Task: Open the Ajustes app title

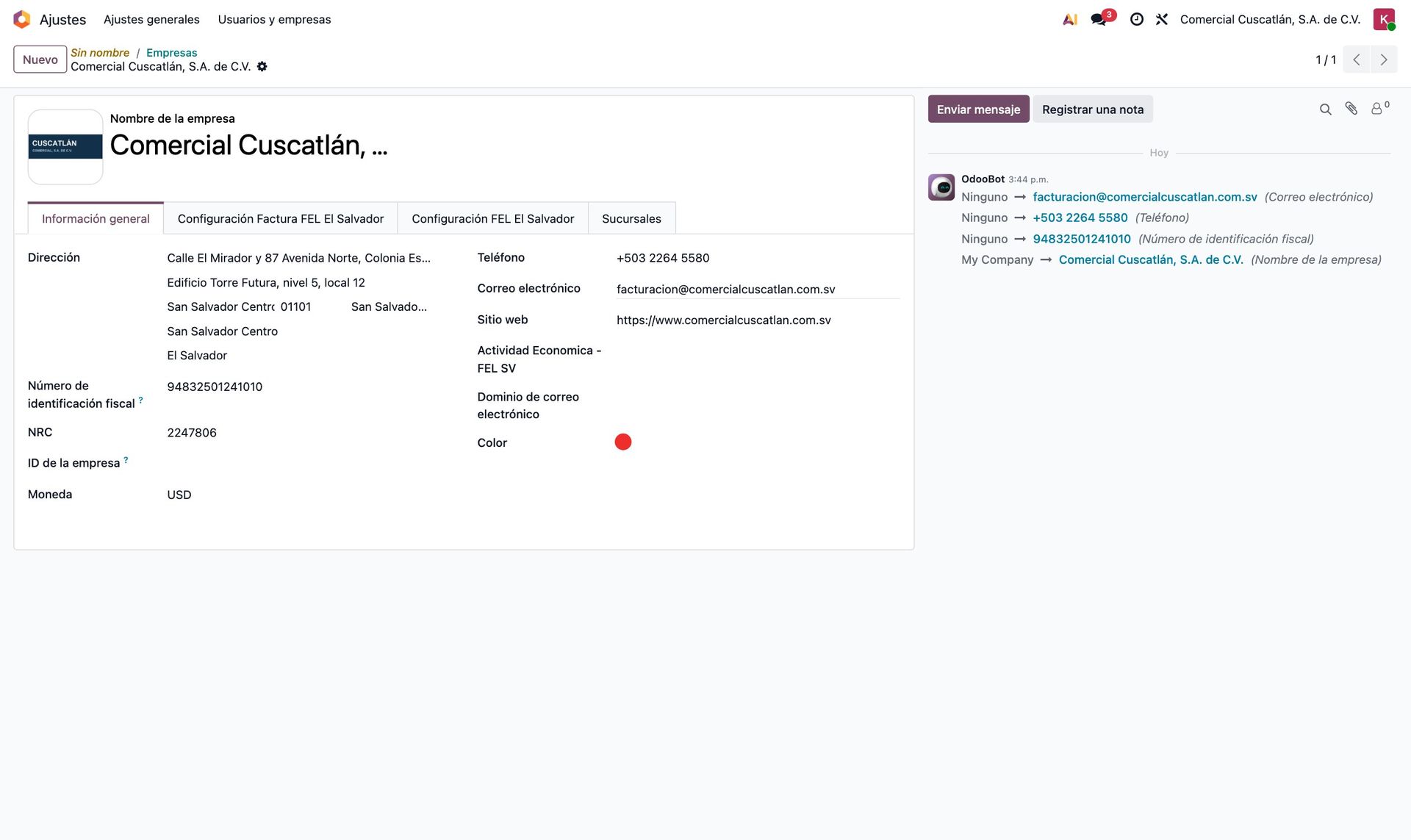Action: (62, 20)
